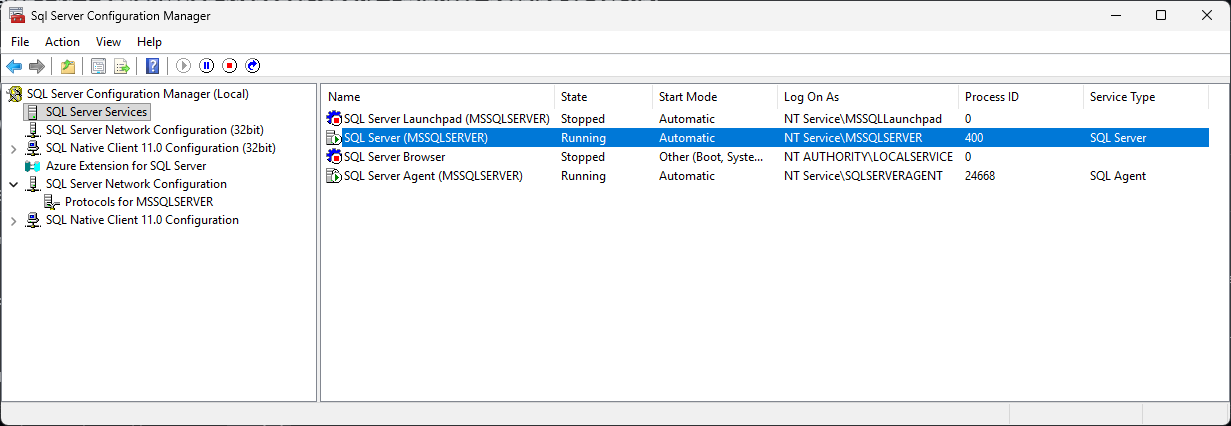Image resolution: width=1231 pixels, height=426 pixels.
Task: Click the Start Service play icon
Action: (183, 66)
